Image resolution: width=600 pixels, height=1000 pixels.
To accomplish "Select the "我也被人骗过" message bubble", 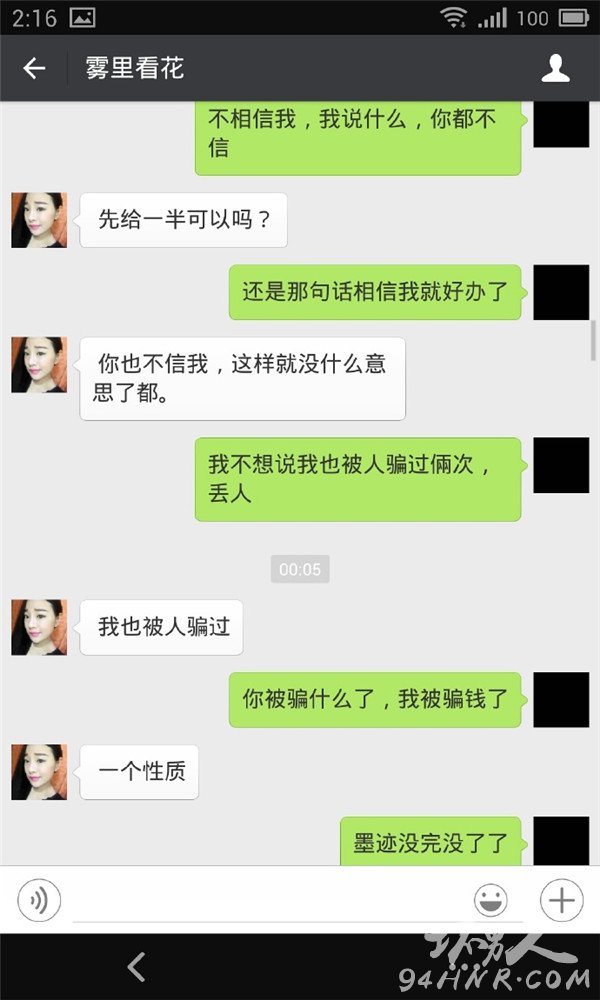I will coord(161,628).
